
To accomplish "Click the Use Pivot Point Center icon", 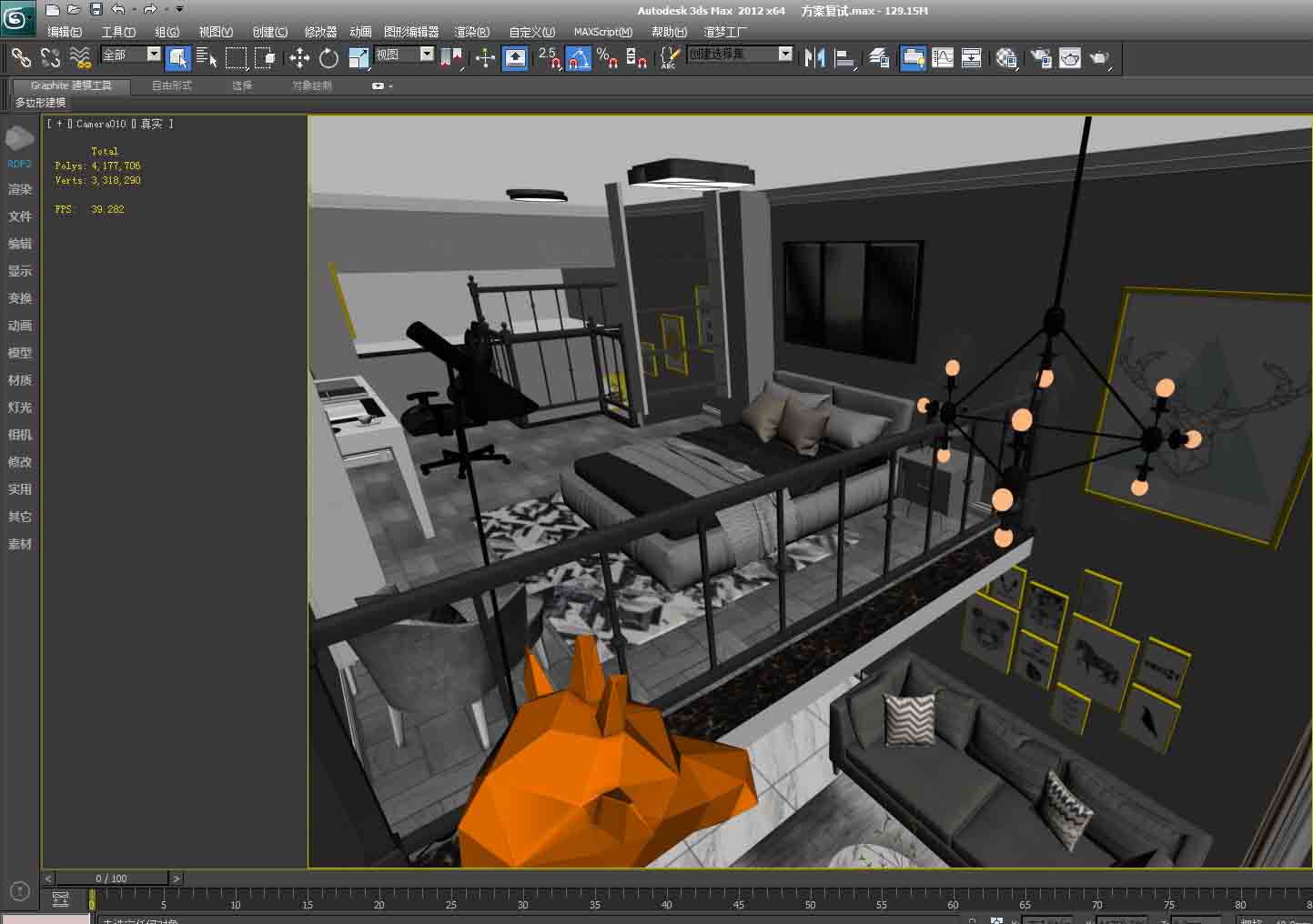I will pyautogui.click(x=450, y=58).
